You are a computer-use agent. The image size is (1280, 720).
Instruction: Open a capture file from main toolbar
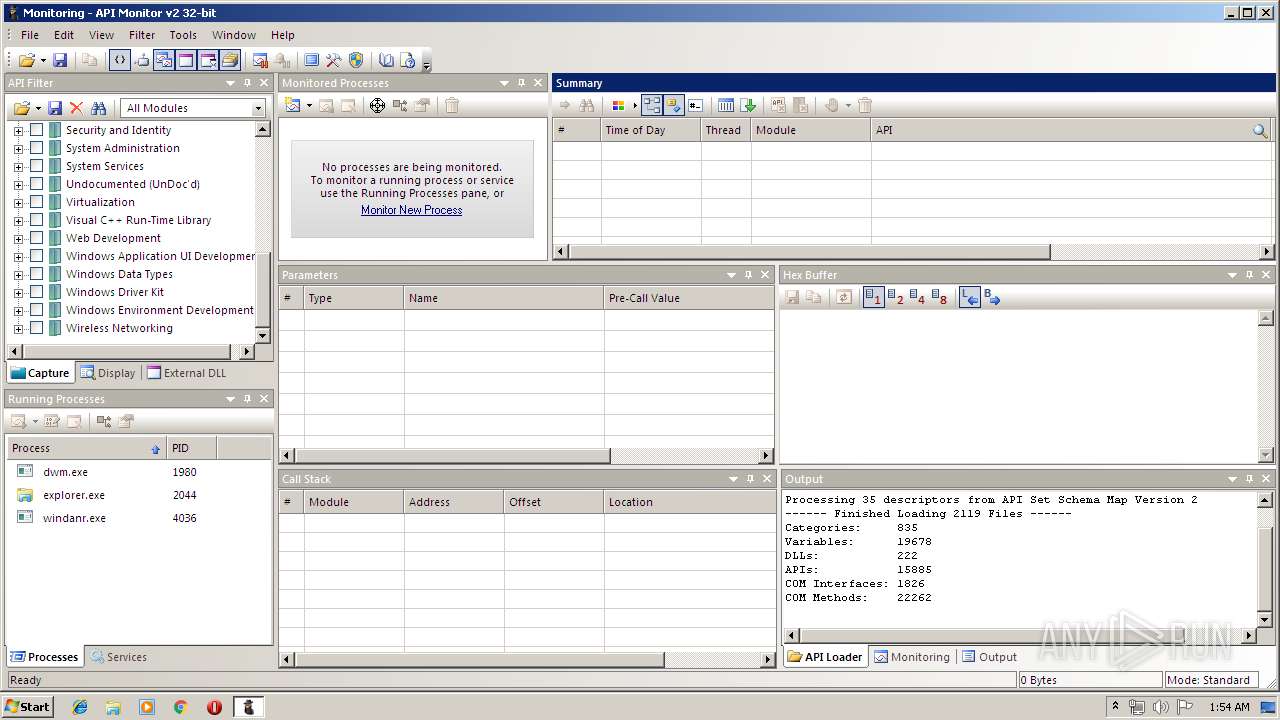26,61
